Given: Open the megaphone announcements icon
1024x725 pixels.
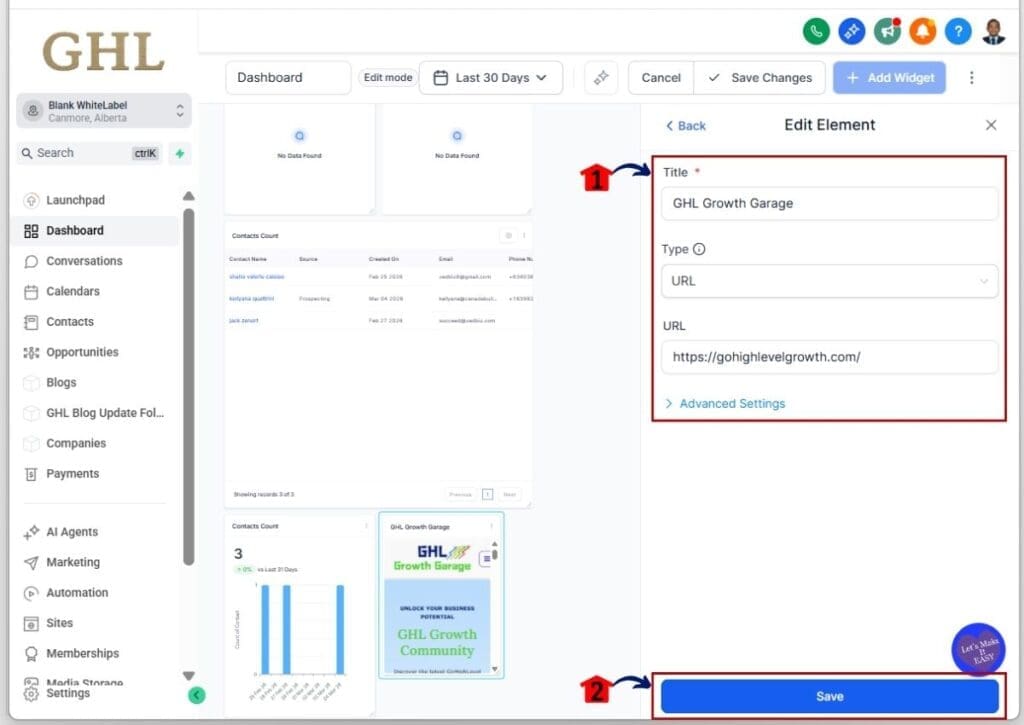Looking at the screenshot, I should click(x=888, y=31).
